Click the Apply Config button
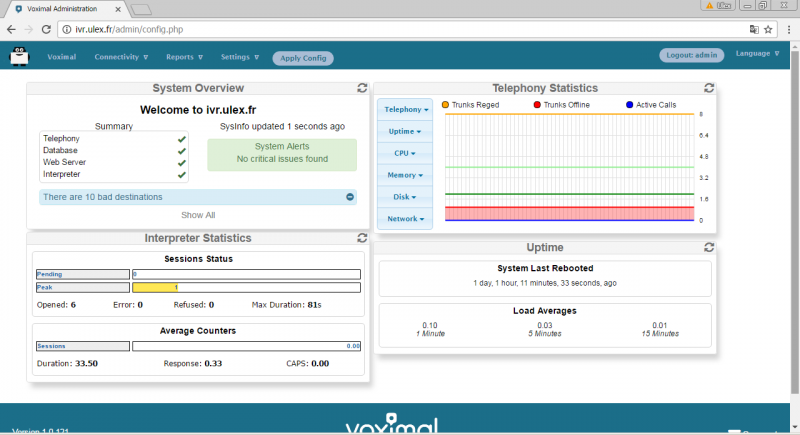The width and height of the screenshot is (800, 435). click(x=303, y=58)
